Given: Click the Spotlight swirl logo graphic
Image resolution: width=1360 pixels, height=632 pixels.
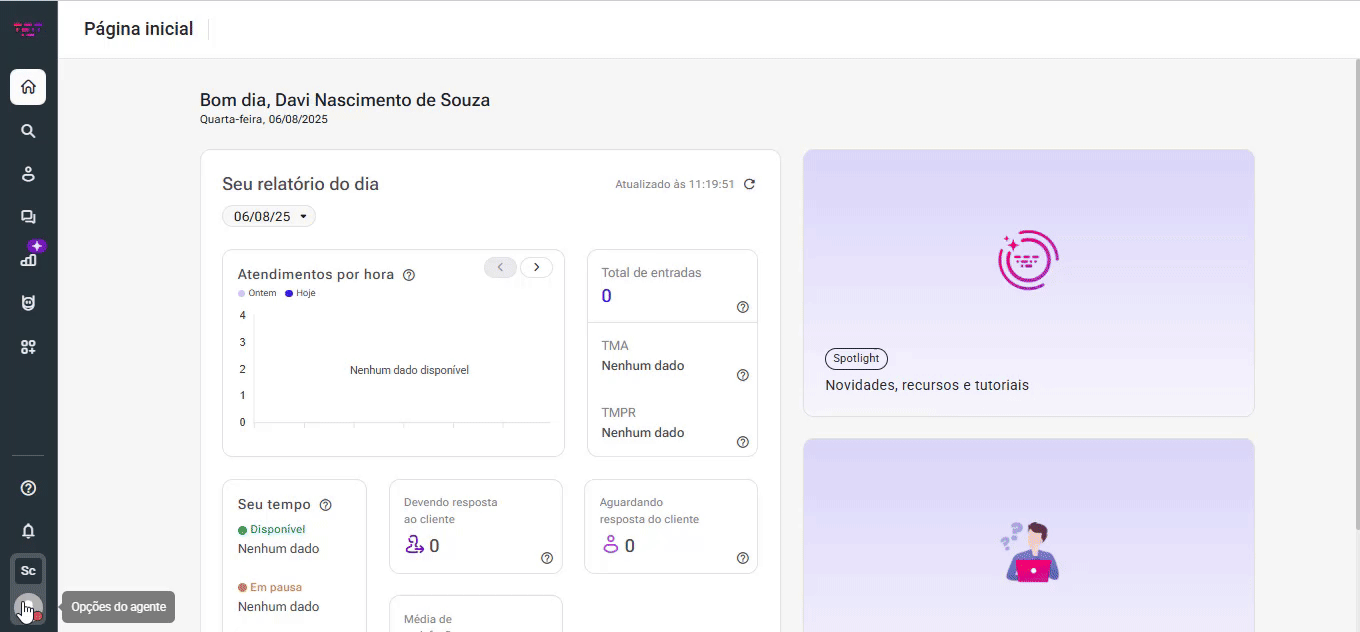Looking at the screenshot, I should (1028, 260).
